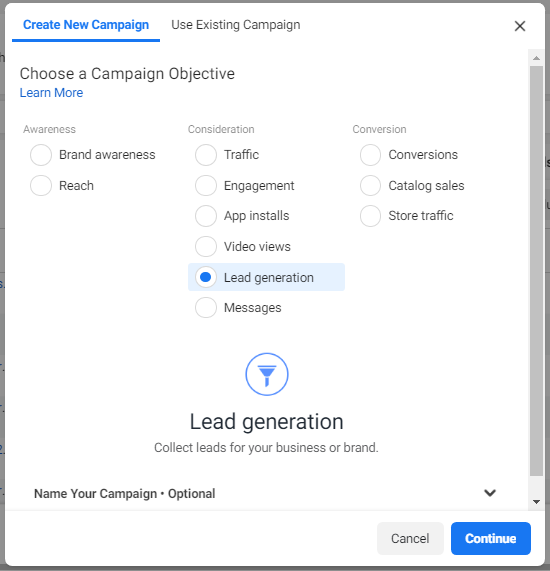
Task: Click the Lead generation funnel icon
Action: [267, 374]
